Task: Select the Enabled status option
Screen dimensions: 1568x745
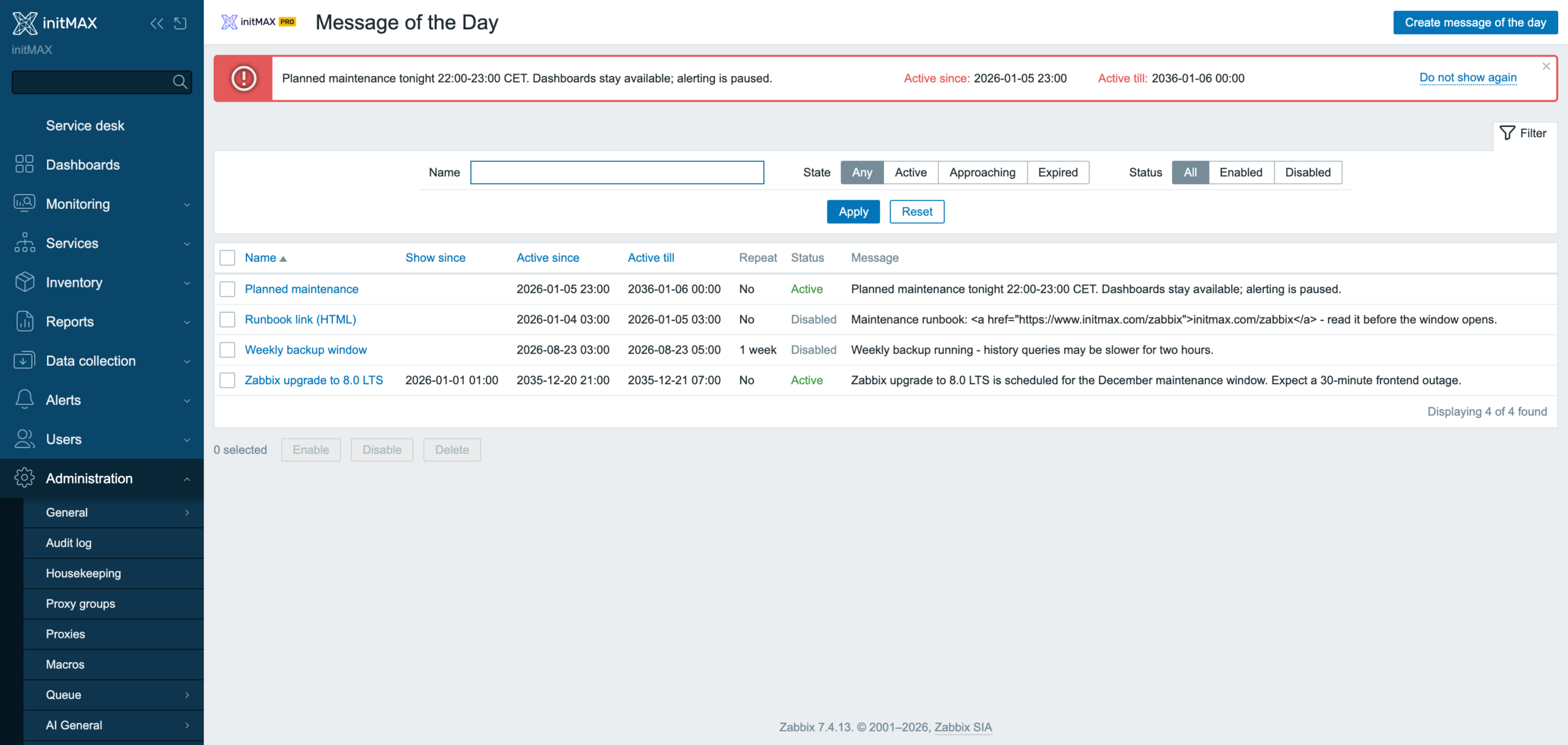Action: [1241, 173]
